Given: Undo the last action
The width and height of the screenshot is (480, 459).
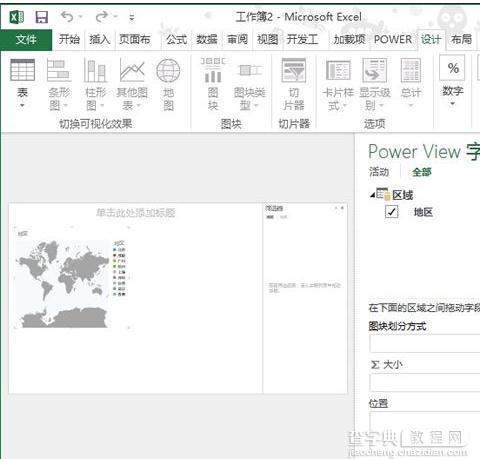Looking at the screenshot, I should (x=67, y=16).
